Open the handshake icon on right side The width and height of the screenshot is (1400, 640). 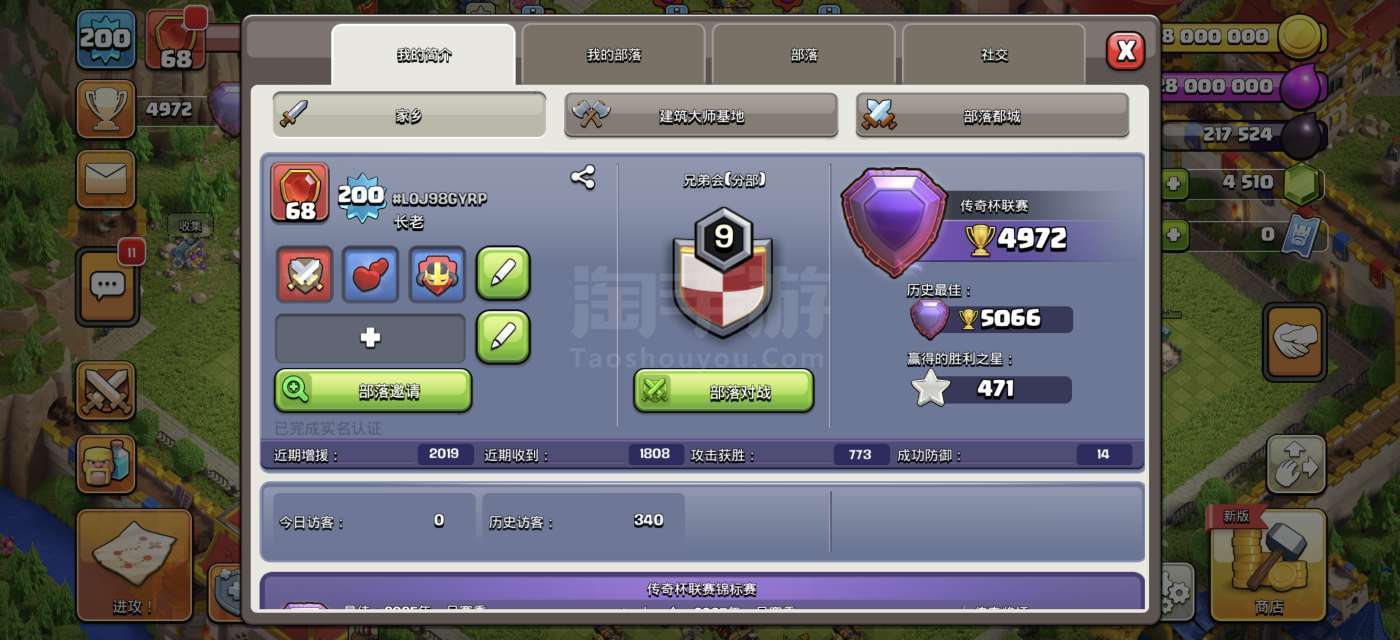click(x=1296, y=343)
